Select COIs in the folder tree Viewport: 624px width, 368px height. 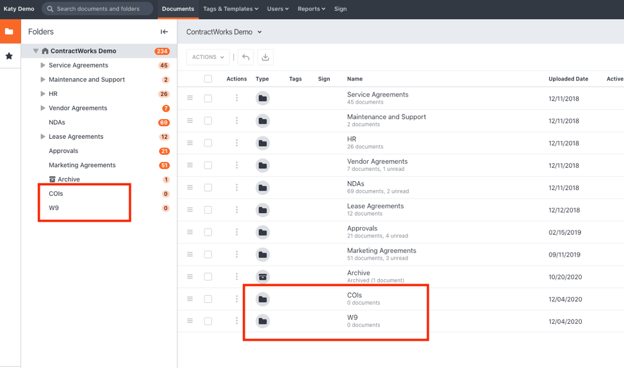56,194
